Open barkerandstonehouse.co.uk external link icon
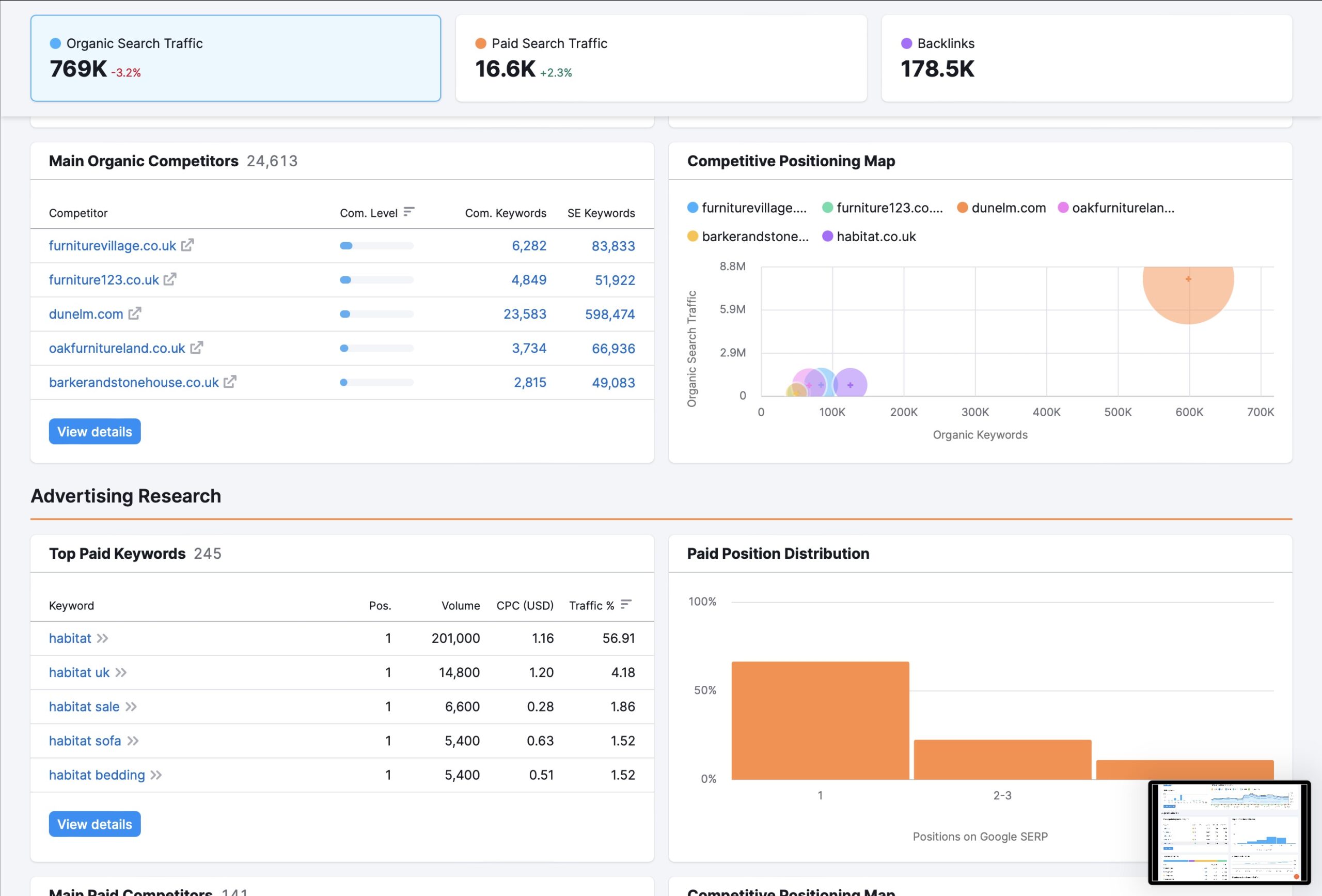The height and width of the screenshot is (896, 1322). pyautogui.click(x=230, y=382)
